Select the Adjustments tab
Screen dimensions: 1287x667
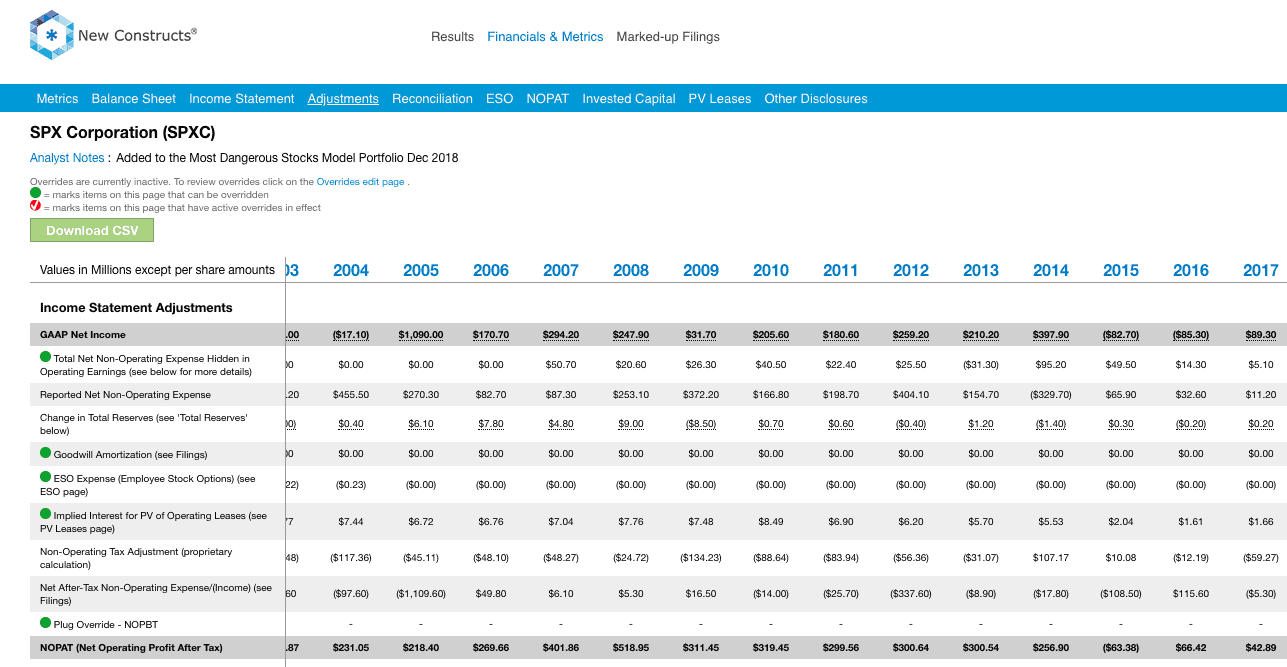coord(343,98)
